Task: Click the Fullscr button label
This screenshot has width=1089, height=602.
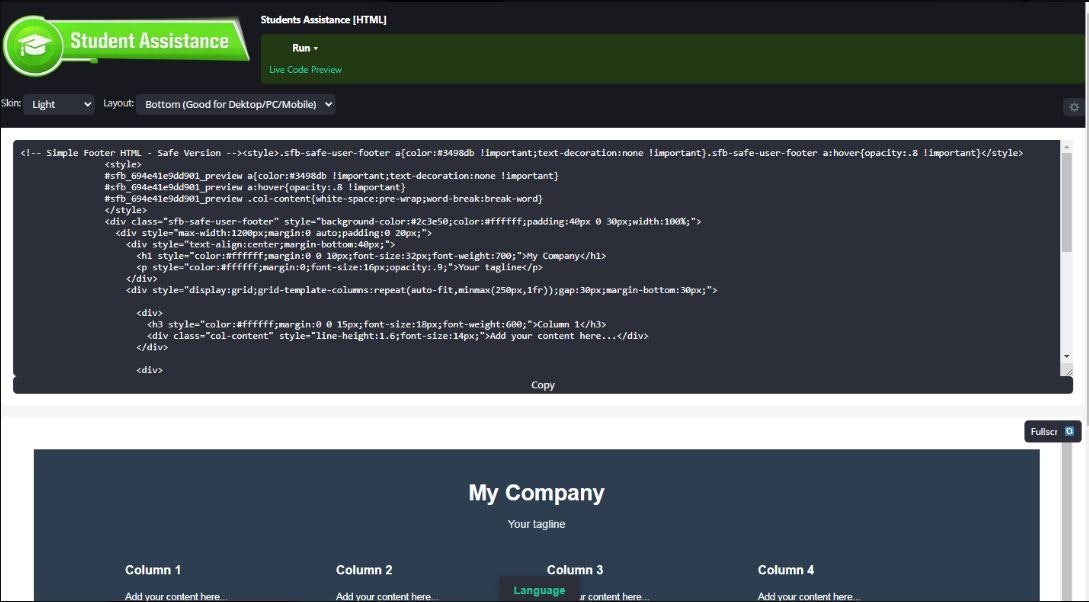Action: coord(1046,431)
